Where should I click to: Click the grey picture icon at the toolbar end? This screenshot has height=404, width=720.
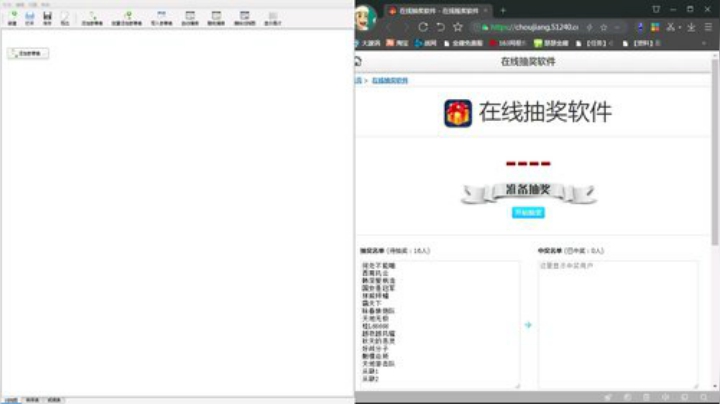point(273,18)
